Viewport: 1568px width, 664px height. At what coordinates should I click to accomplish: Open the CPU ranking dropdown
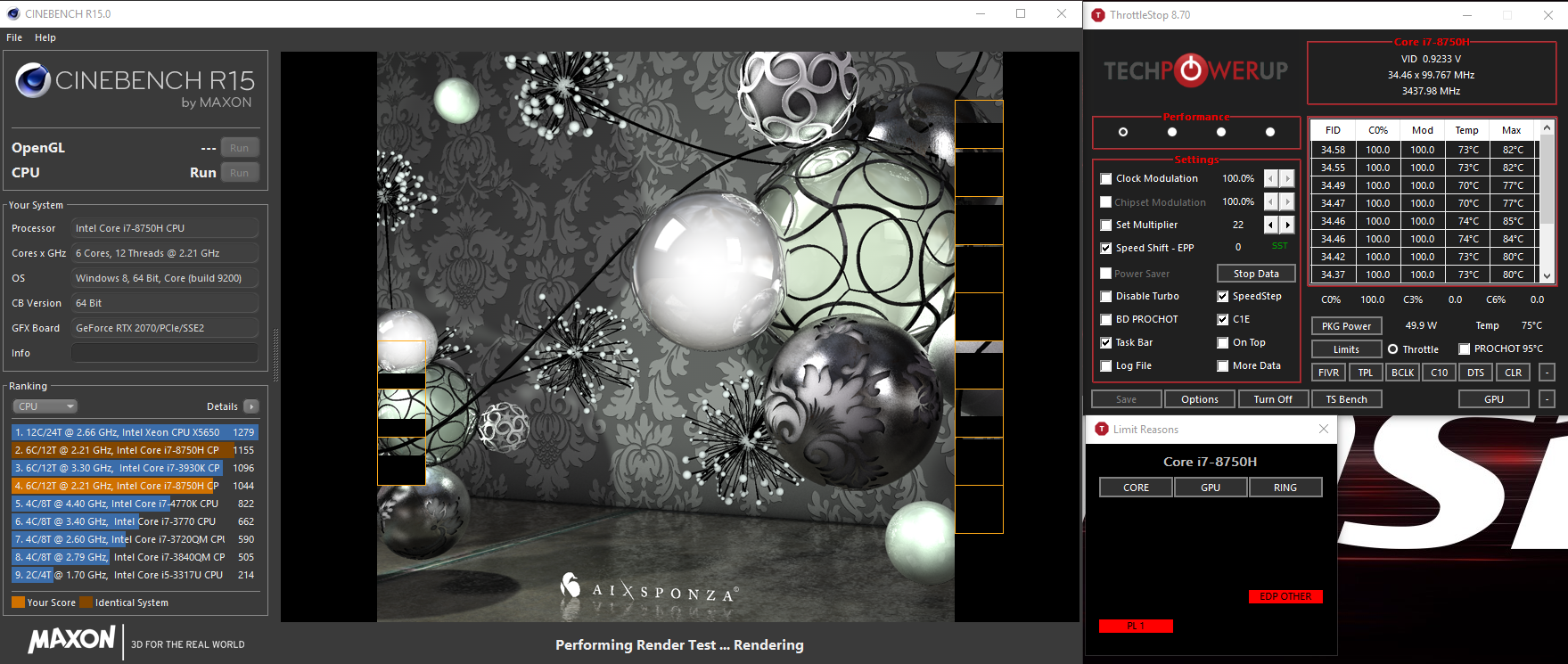[45, 406]
